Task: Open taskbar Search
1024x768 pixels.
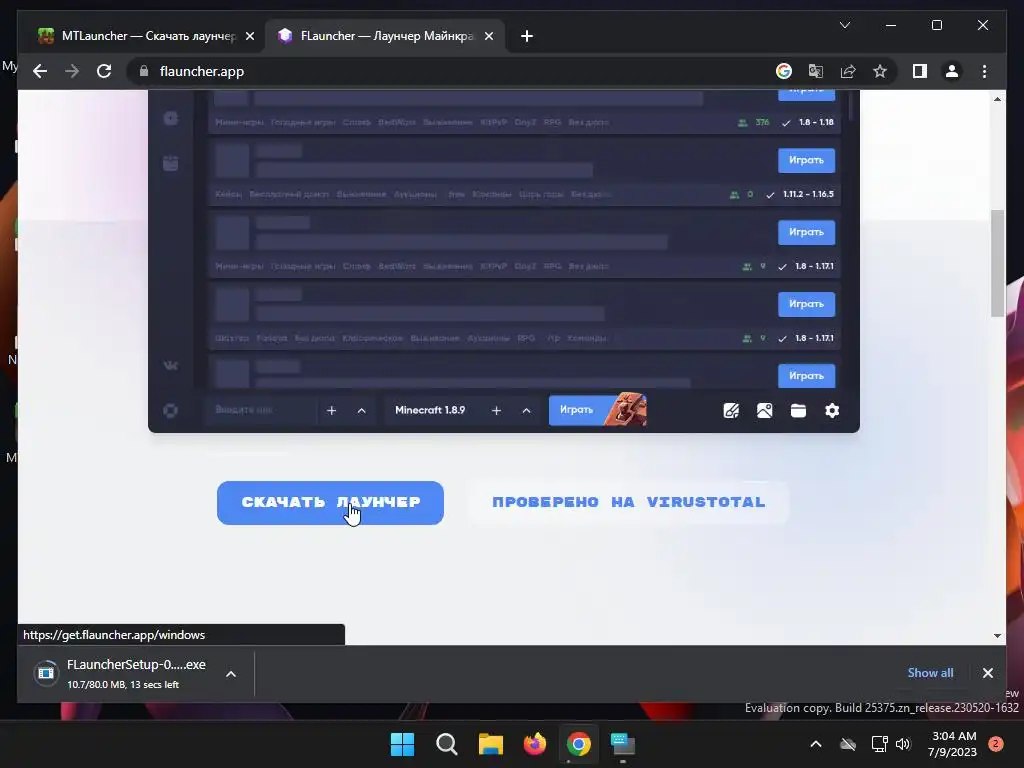Action: (447, 744)
